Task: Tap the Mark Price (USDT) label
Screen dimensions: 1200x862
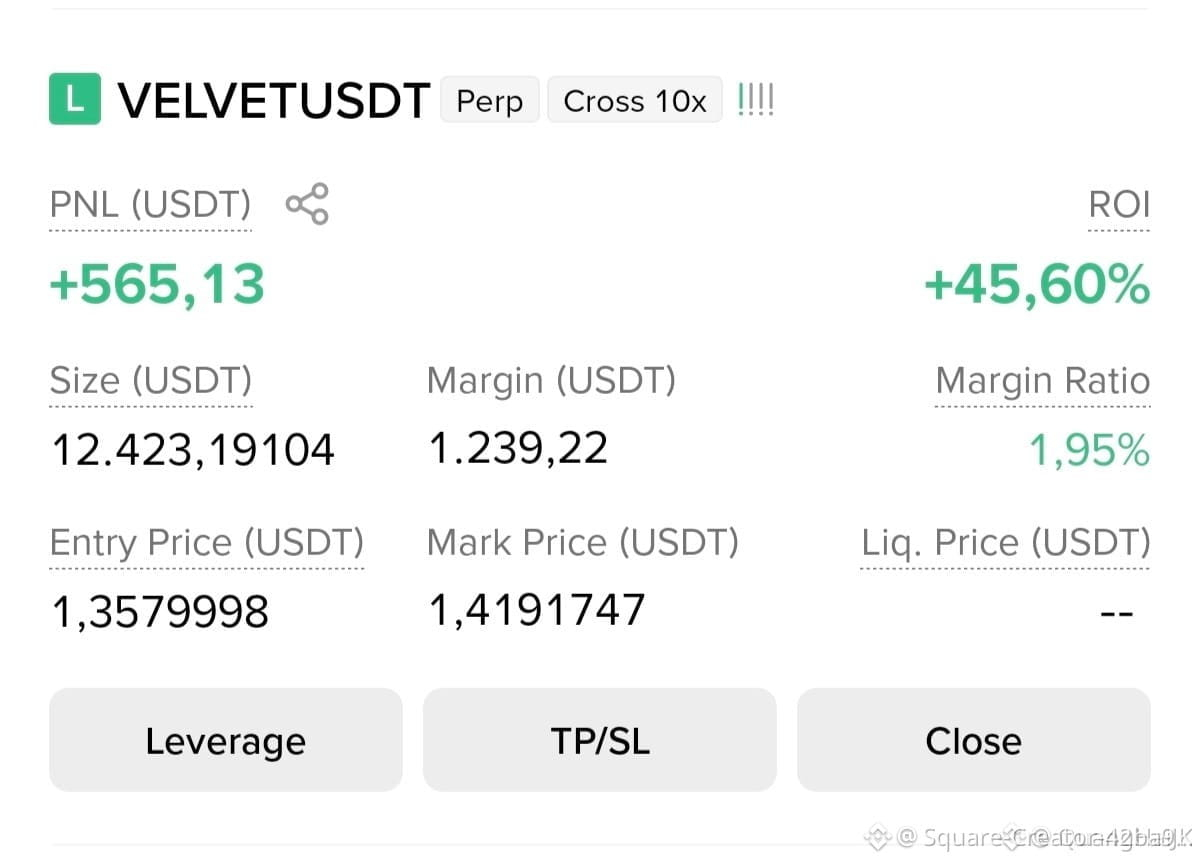Action: (x=583, y=543)
